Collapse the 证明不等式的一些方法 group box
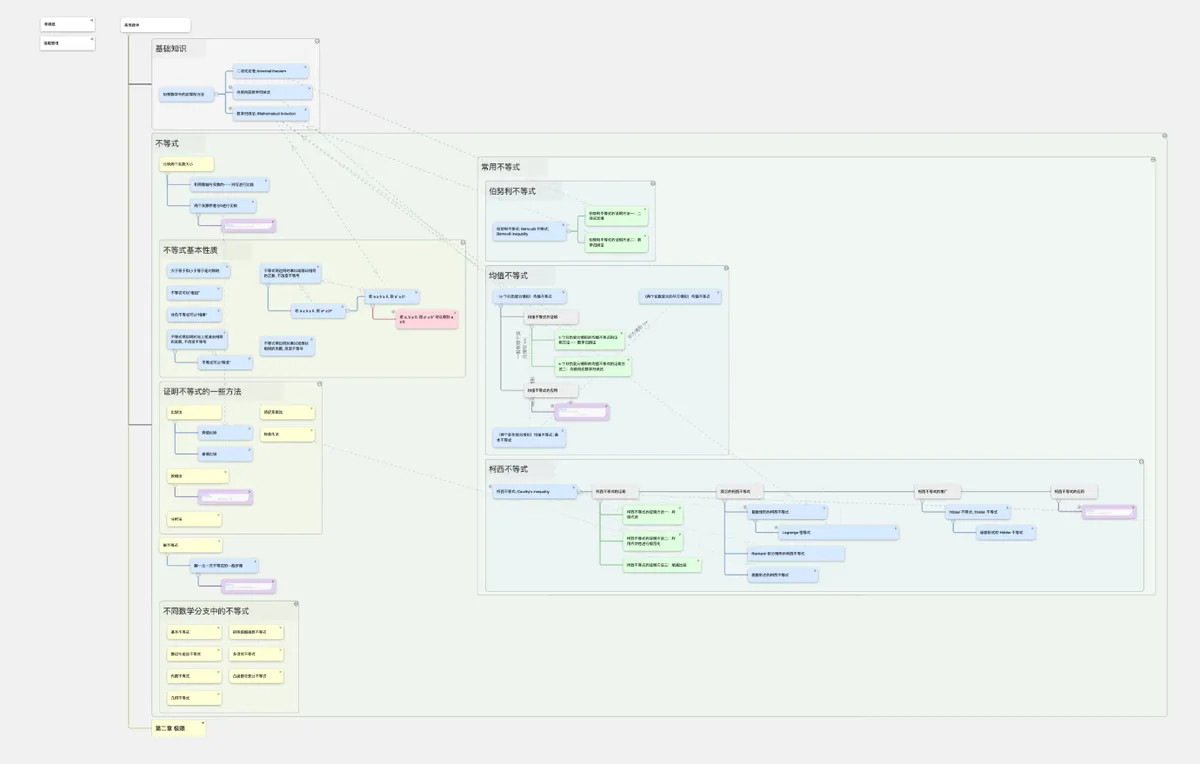1200x764 pixels. coord(320,383)
